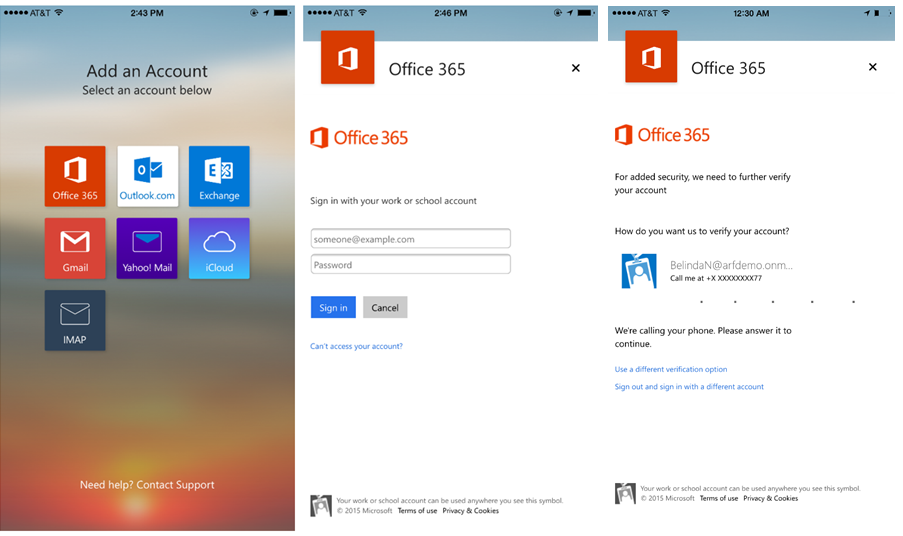Tap the Wi-Fi icon on Add an Account status bar
Viewport: 903px width, 536px height.
tap(58, 13)
